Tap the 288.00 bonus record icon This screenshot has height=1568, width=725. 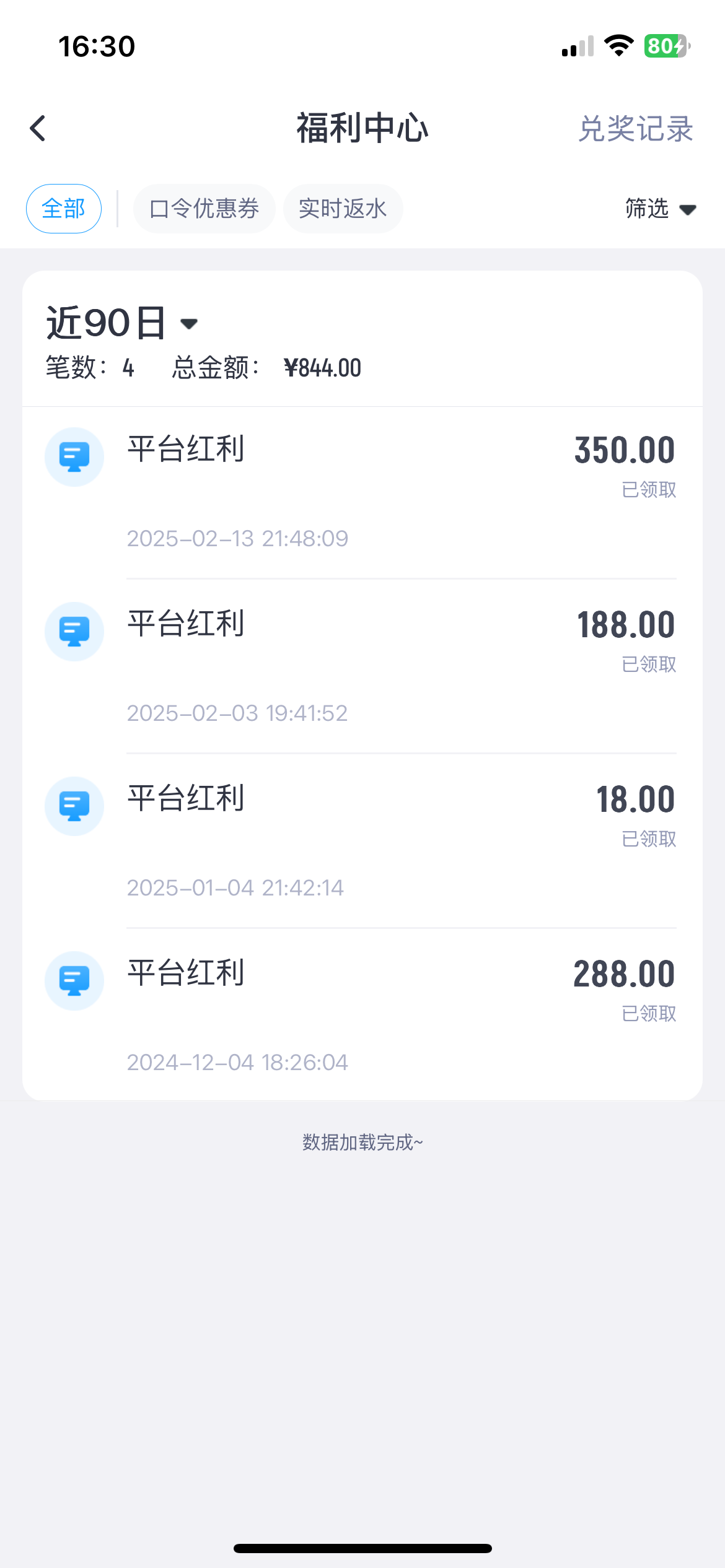coord(74,981)
